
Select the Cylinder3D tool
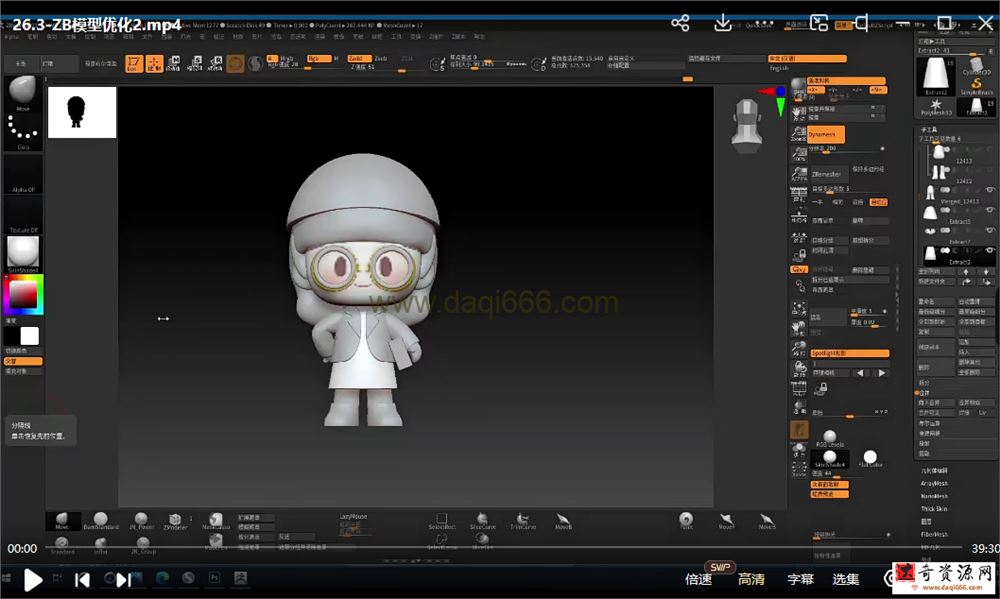[x=976, y=66]
